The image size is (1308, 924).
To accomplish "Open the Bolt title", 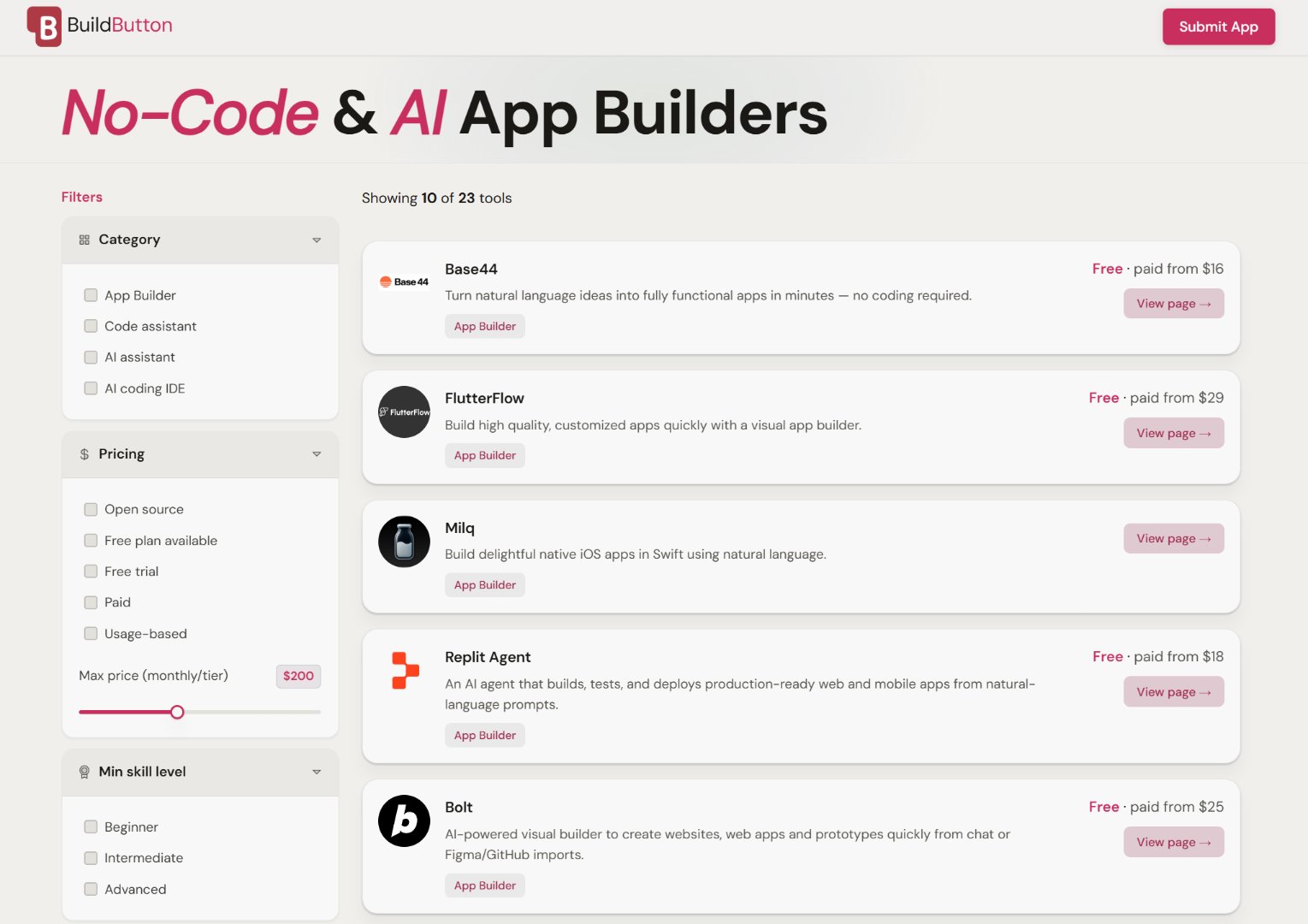I will pos(459,808).
